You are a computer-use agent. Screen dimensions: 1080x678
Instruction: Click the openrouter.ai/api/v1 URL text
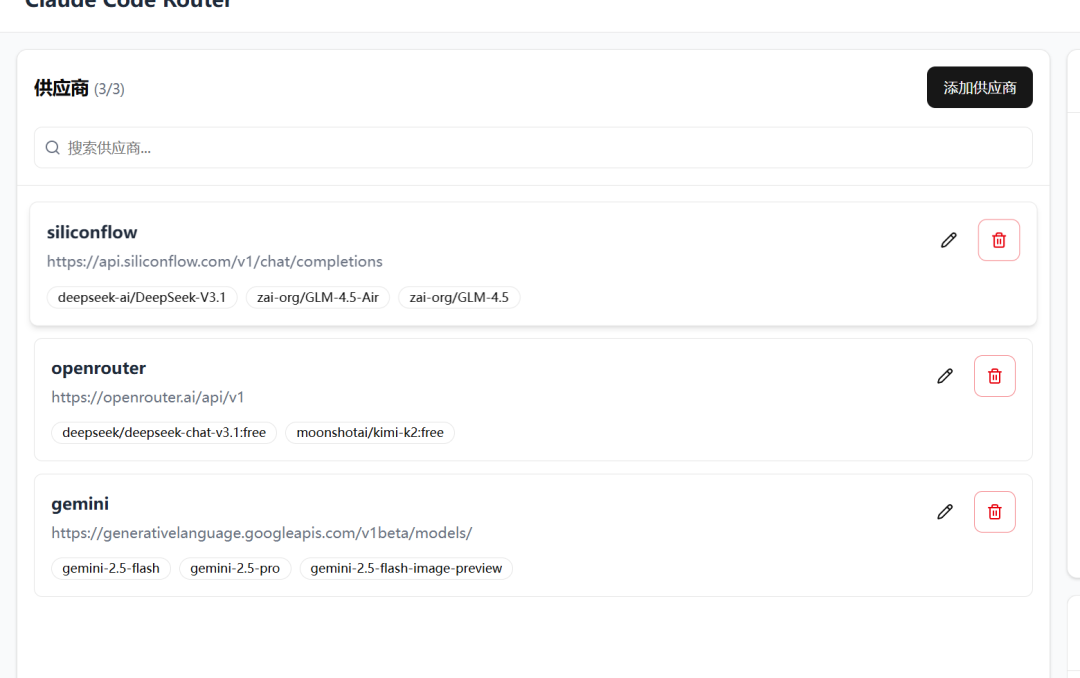click(147, 397)
